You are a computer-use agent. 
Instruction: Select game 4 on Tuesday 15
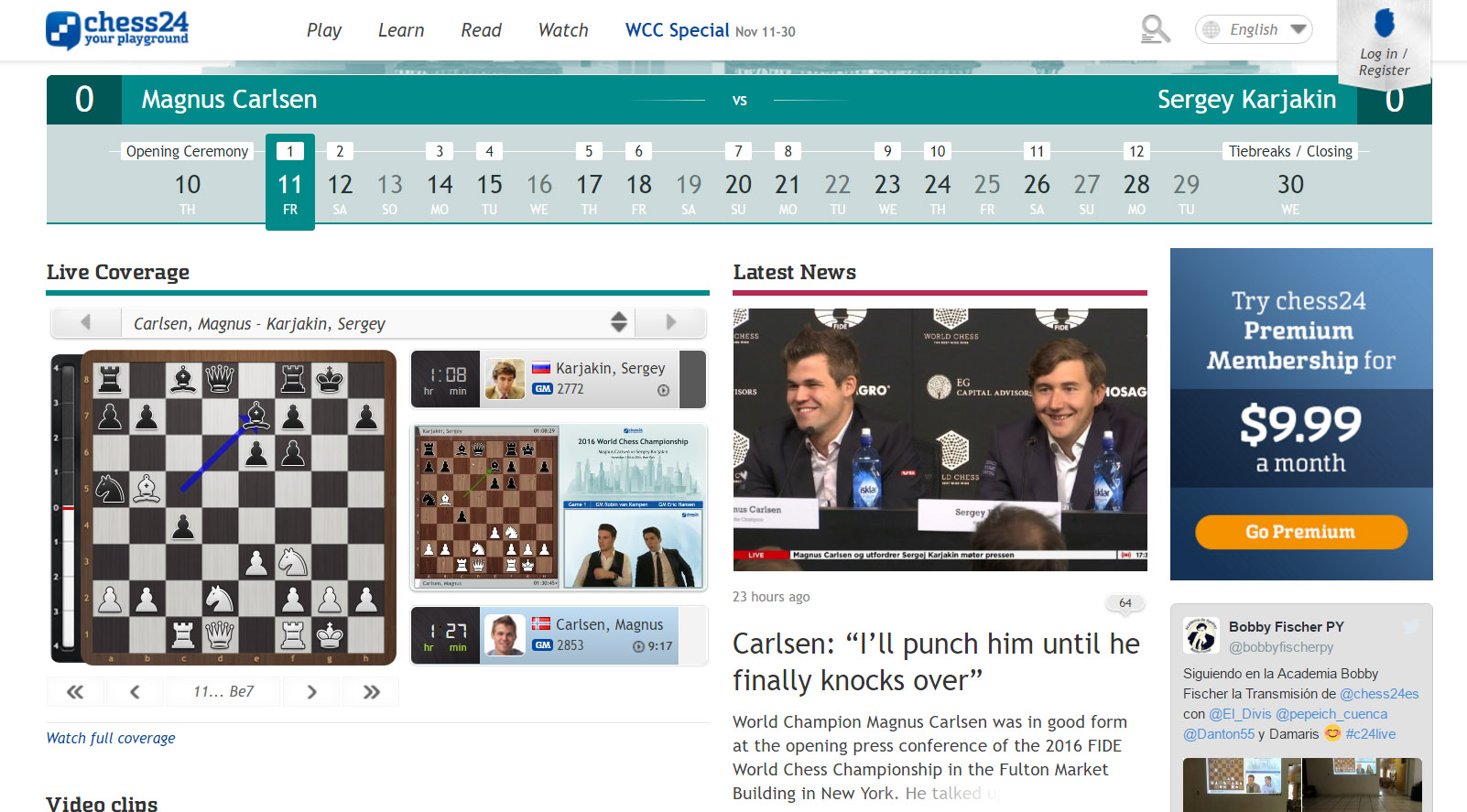pos(489,181)
